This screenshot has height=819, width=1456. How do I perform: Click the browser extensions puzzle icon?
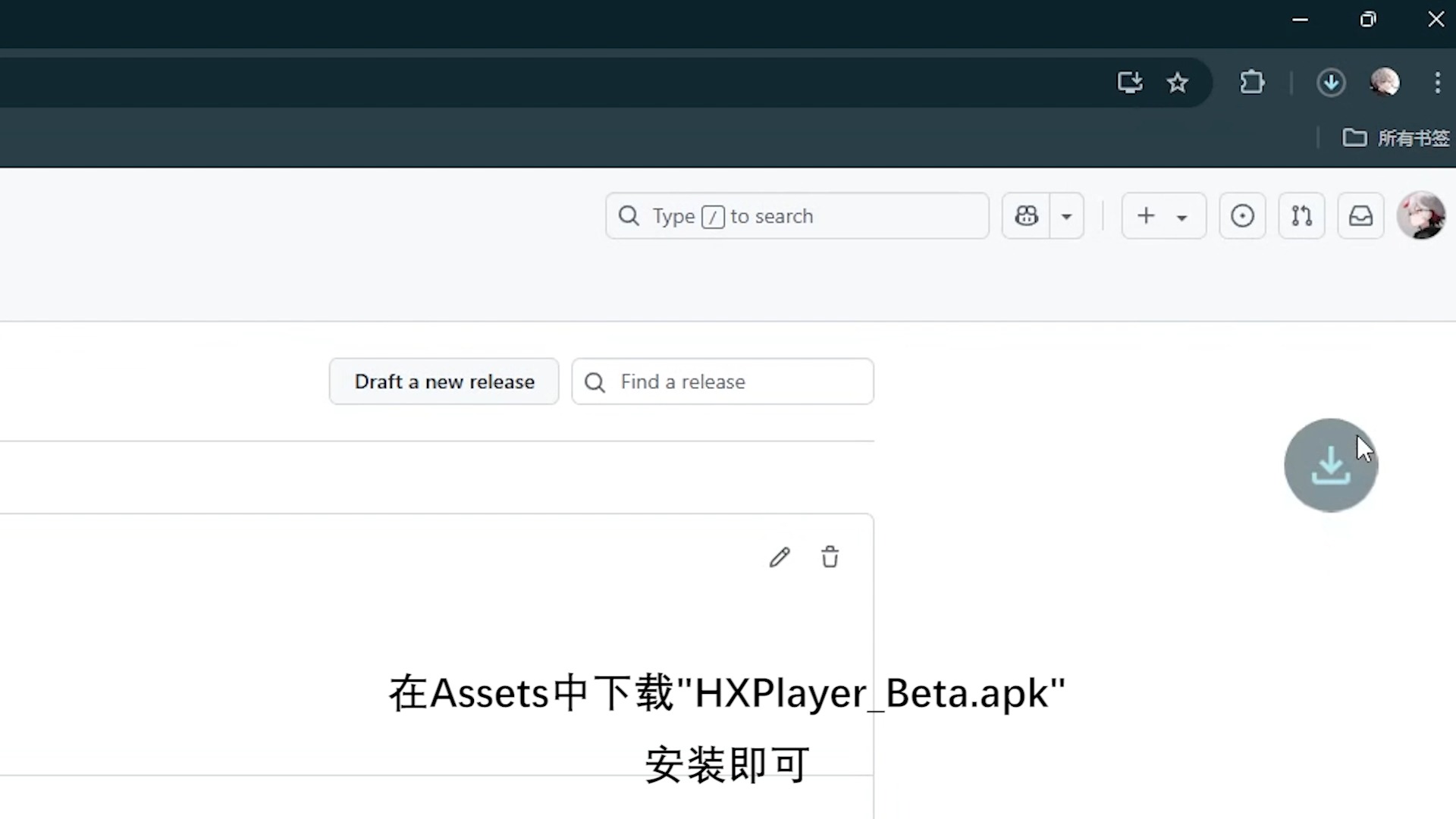[x=1252, y=82]
